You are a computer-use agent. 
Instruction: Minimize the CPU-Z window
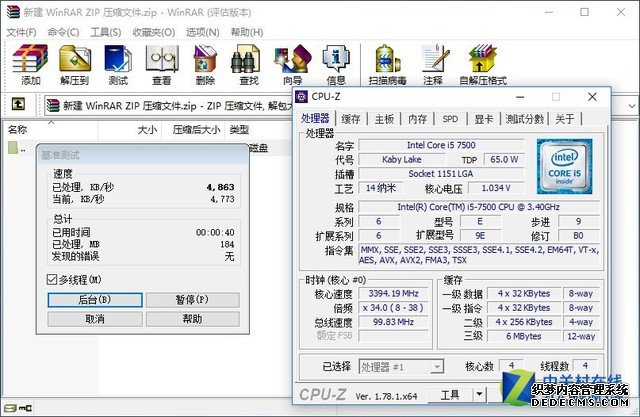point(520,97)
